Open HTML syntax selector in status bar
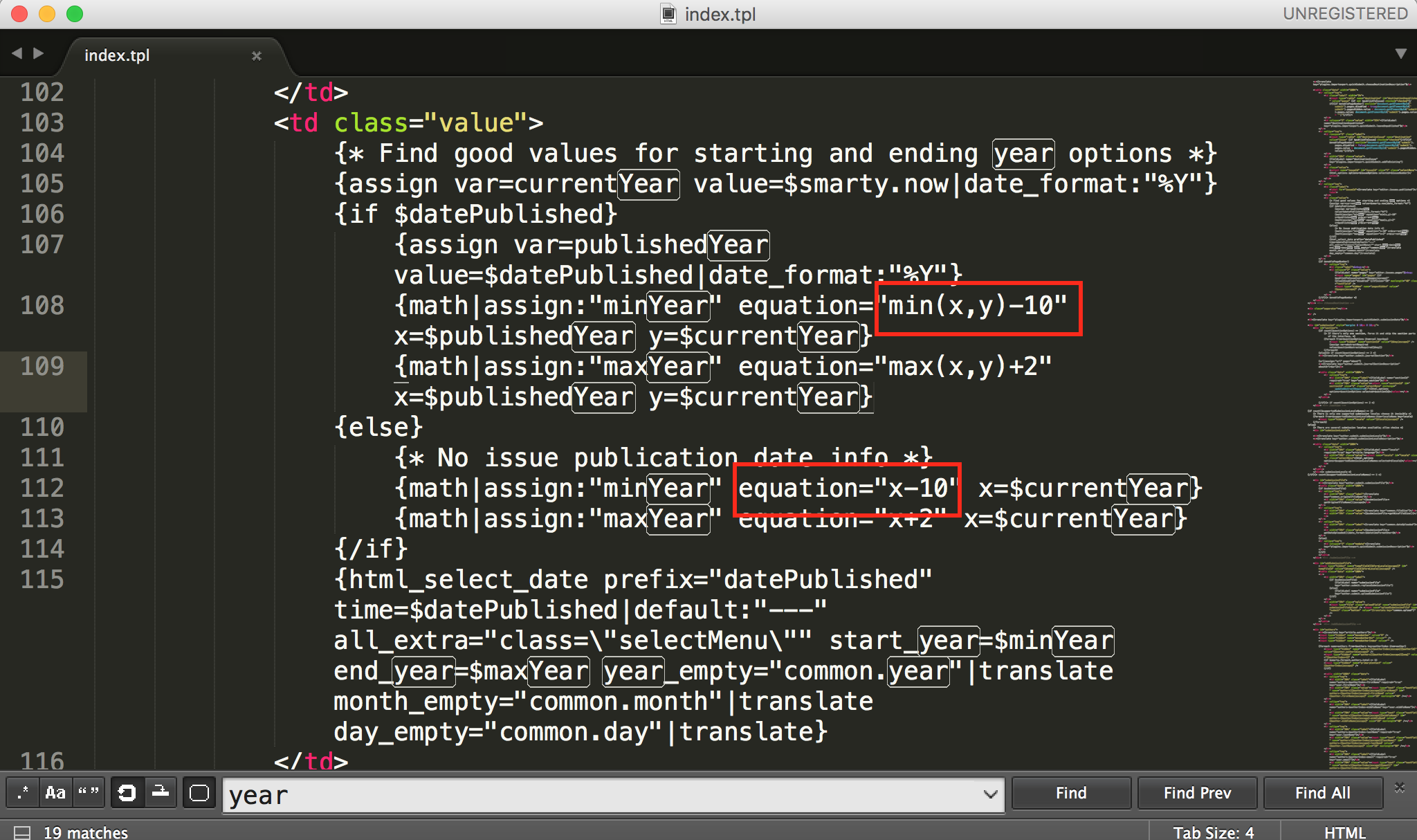1417x840 pixels. point(1344,832)
